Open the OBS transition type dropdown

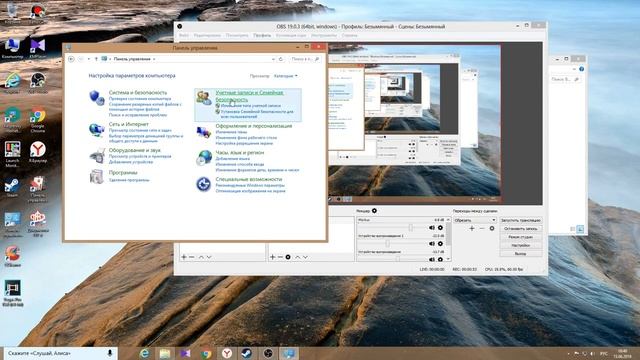pos(474,220)
